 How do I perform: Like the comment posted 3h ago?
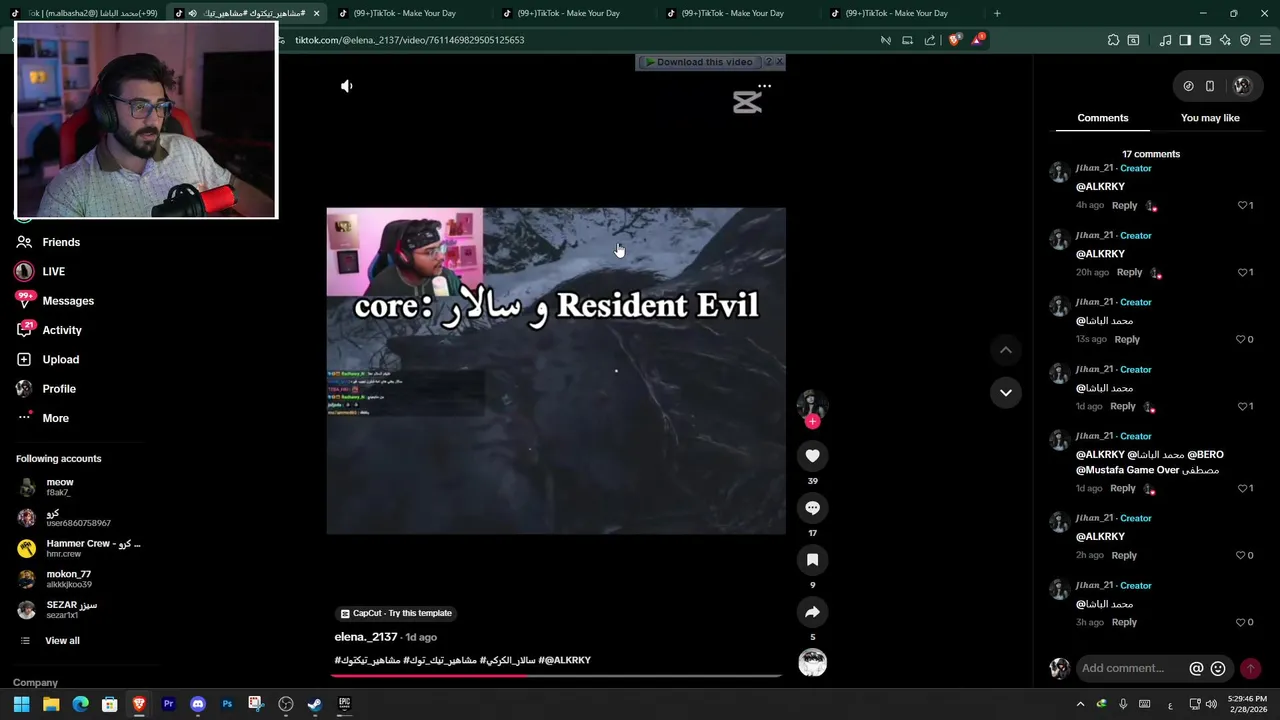click(x=1241, y=622)
